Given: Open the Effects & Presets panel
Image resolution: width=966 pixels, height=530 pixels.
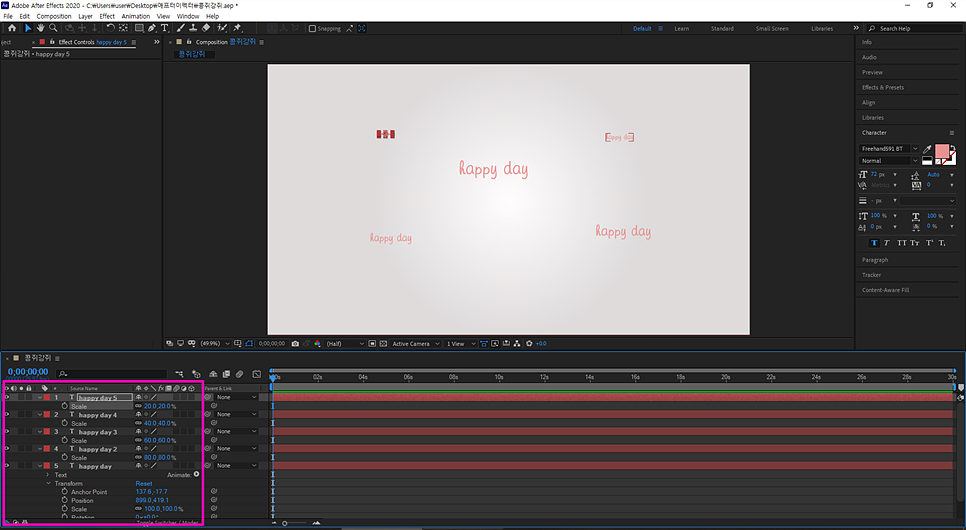Looking at the screenshot, I should coord(883,88).
